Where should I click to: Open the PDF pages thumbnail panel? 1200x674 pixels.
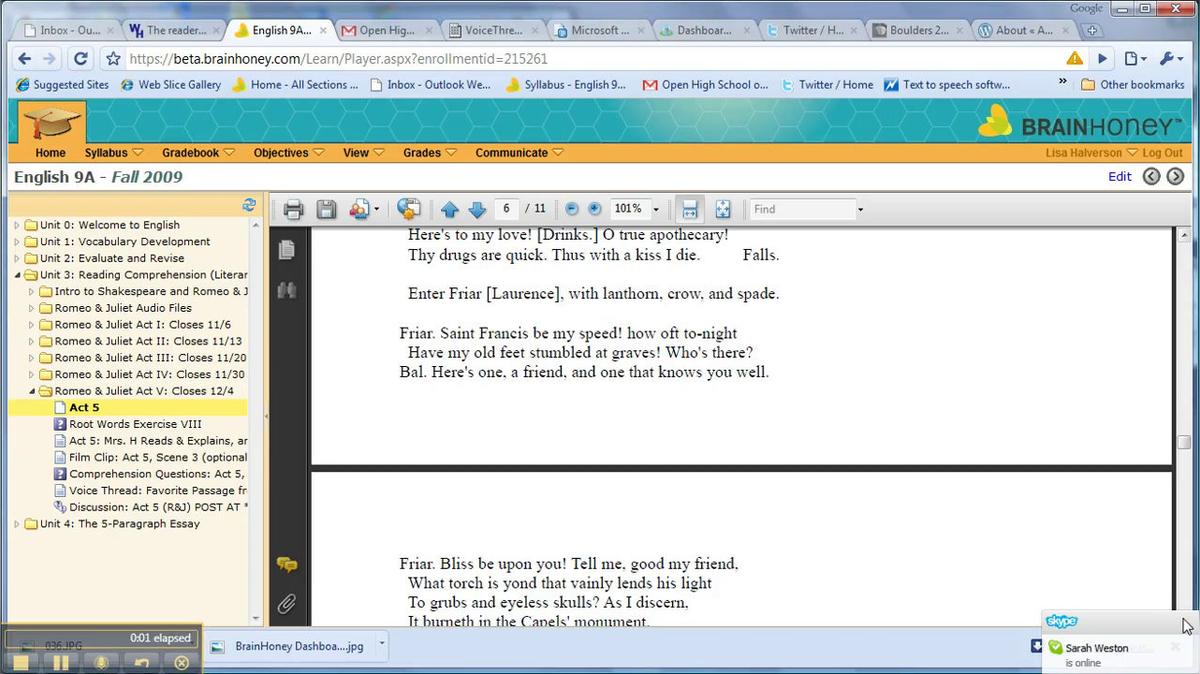click(287, 250)
